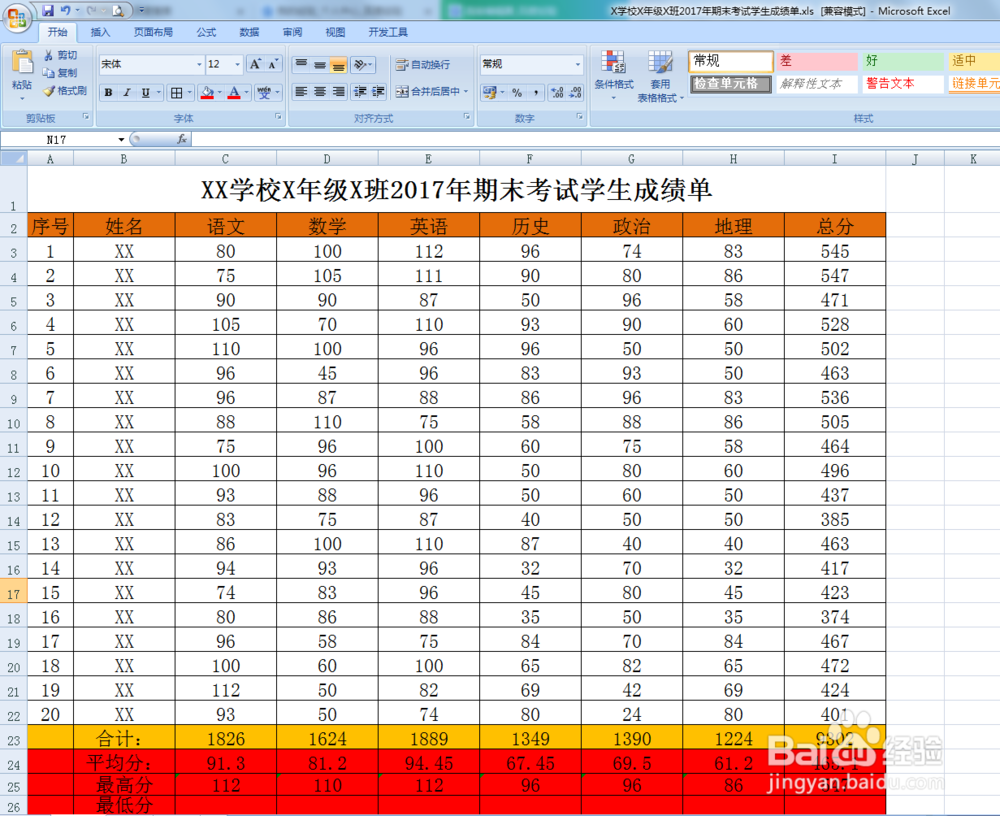
Task: Right-align text in cell
Action: coord(339,92)
